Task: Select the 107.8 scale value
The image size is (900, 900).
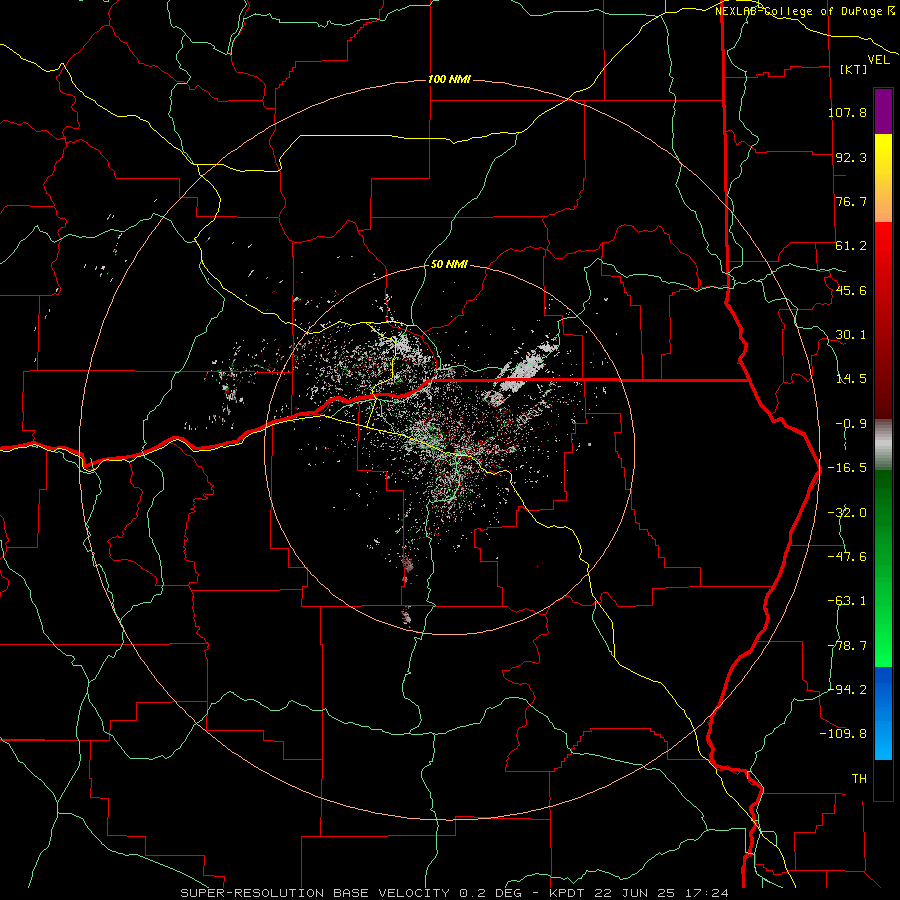Action: coord(847,112)
